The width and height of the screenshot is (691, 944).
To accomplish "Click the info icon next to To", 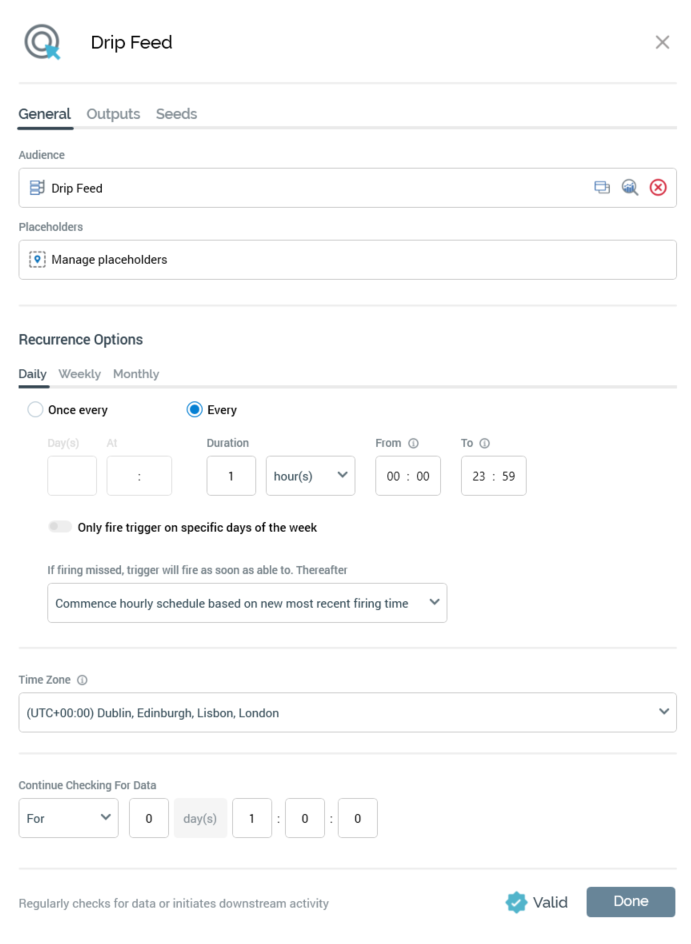I will click(486, 443).
